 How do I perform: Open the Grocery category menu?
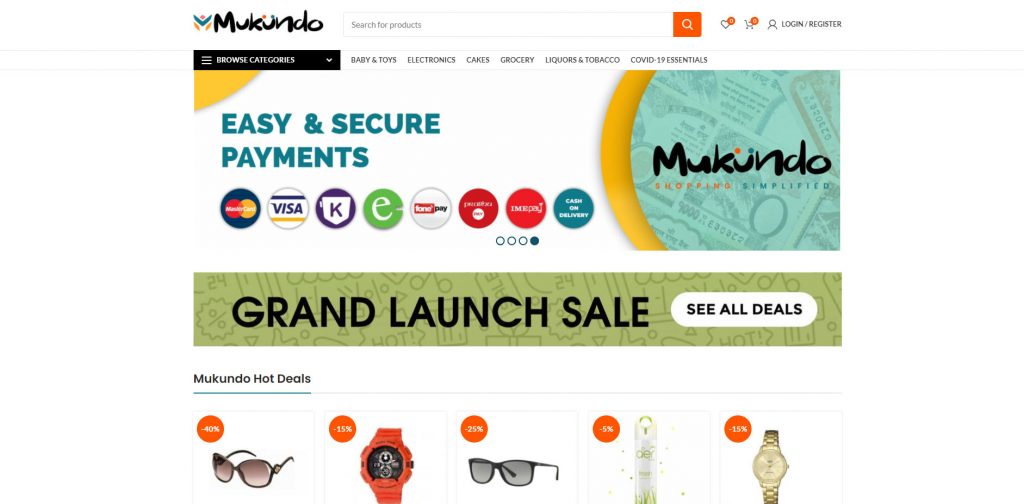click(x=517, y=60)
